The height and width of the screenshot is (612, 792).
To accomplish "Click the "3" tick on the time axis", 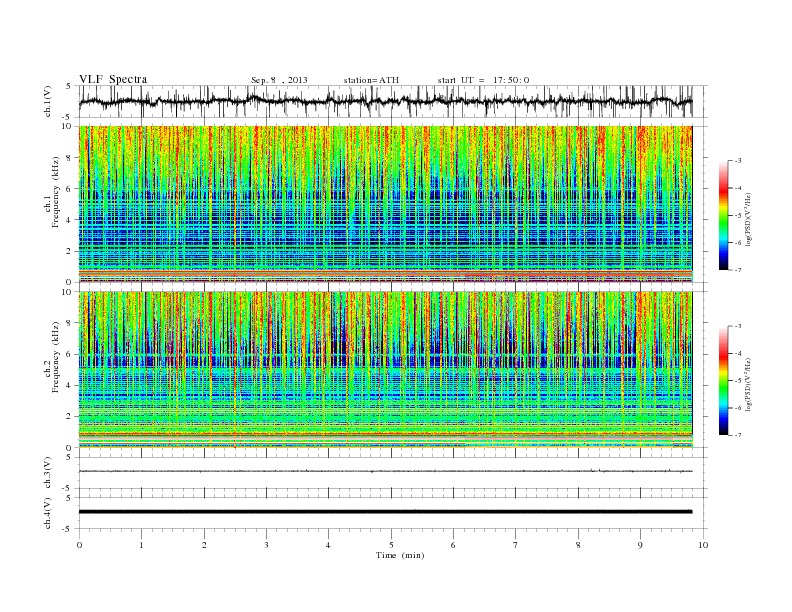I will point(266,545).
